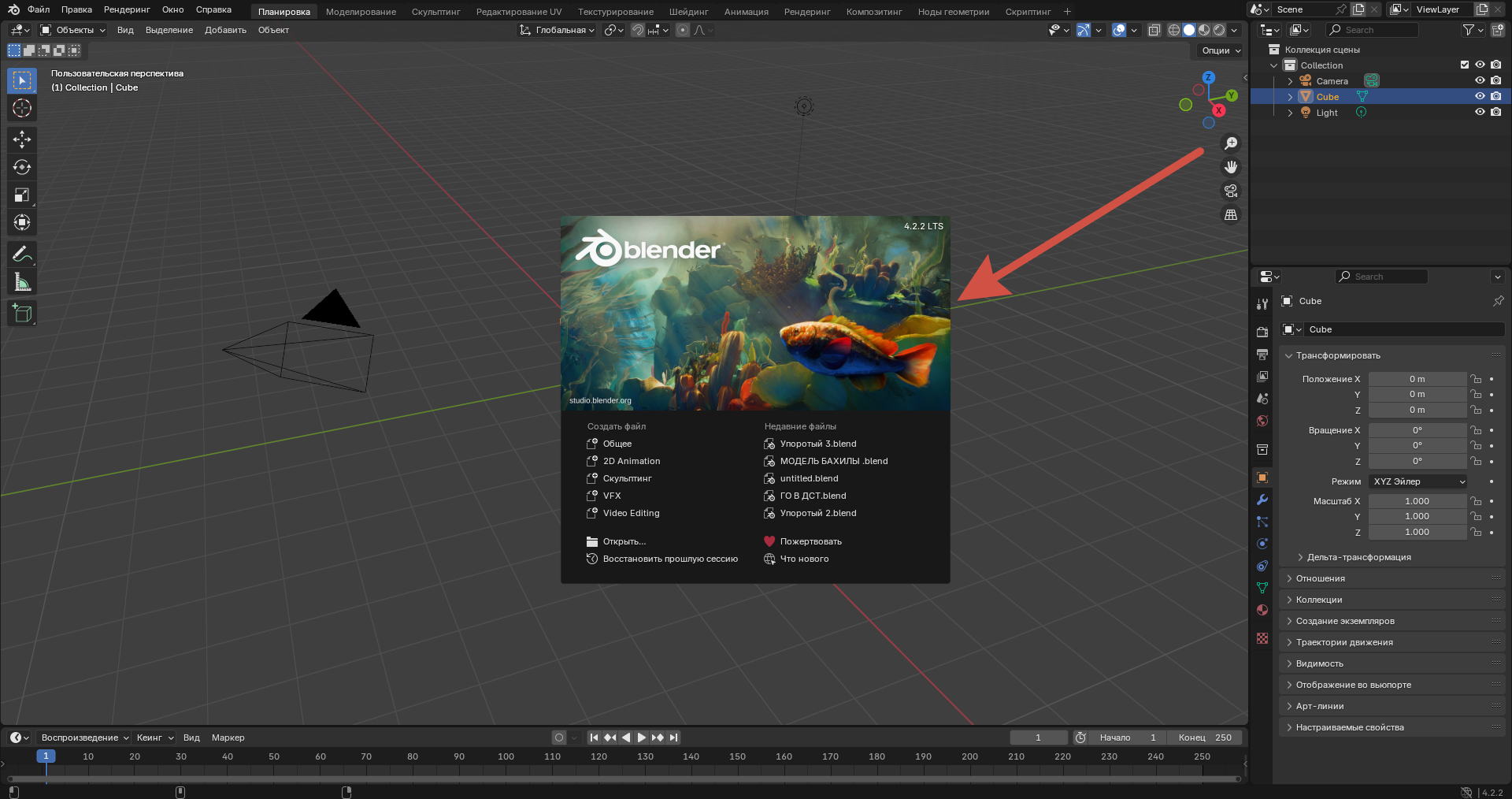Switch to the Моделирование workspace tab

[361, 12]
